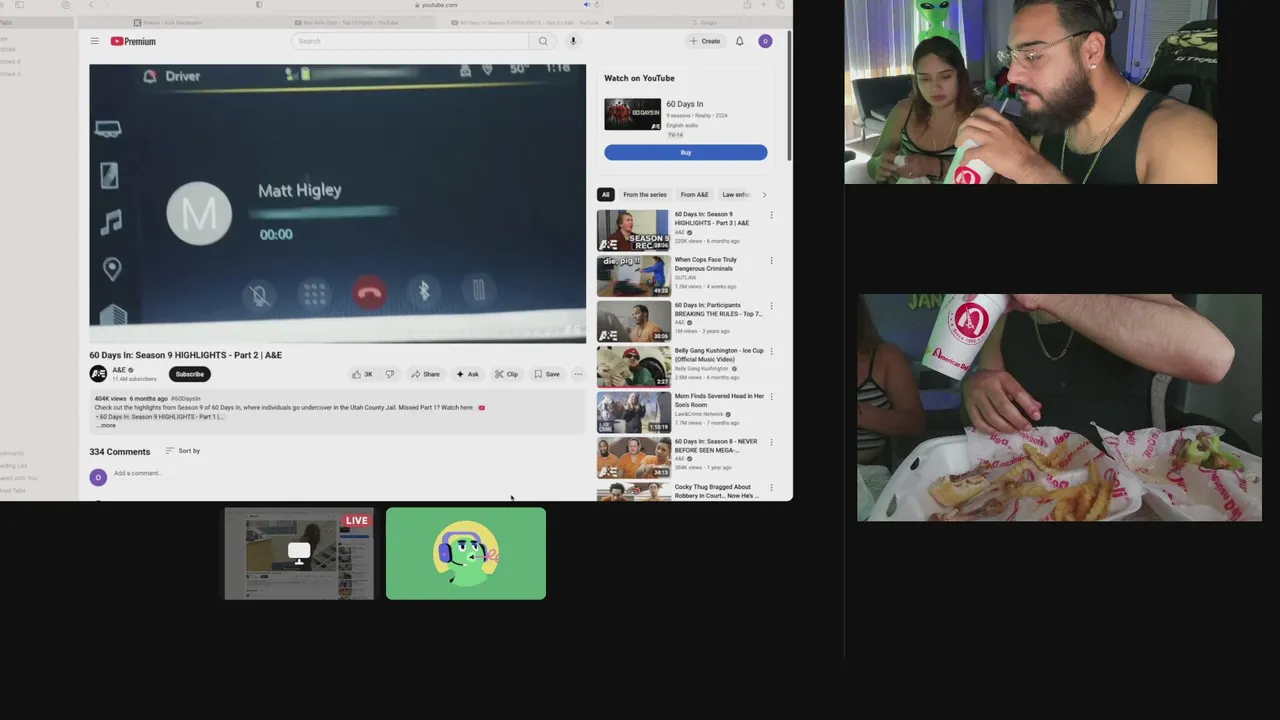Screen dimensions: 1280x720
Task: Click the #60DaysIn hashtag
Action: [186, 398]
